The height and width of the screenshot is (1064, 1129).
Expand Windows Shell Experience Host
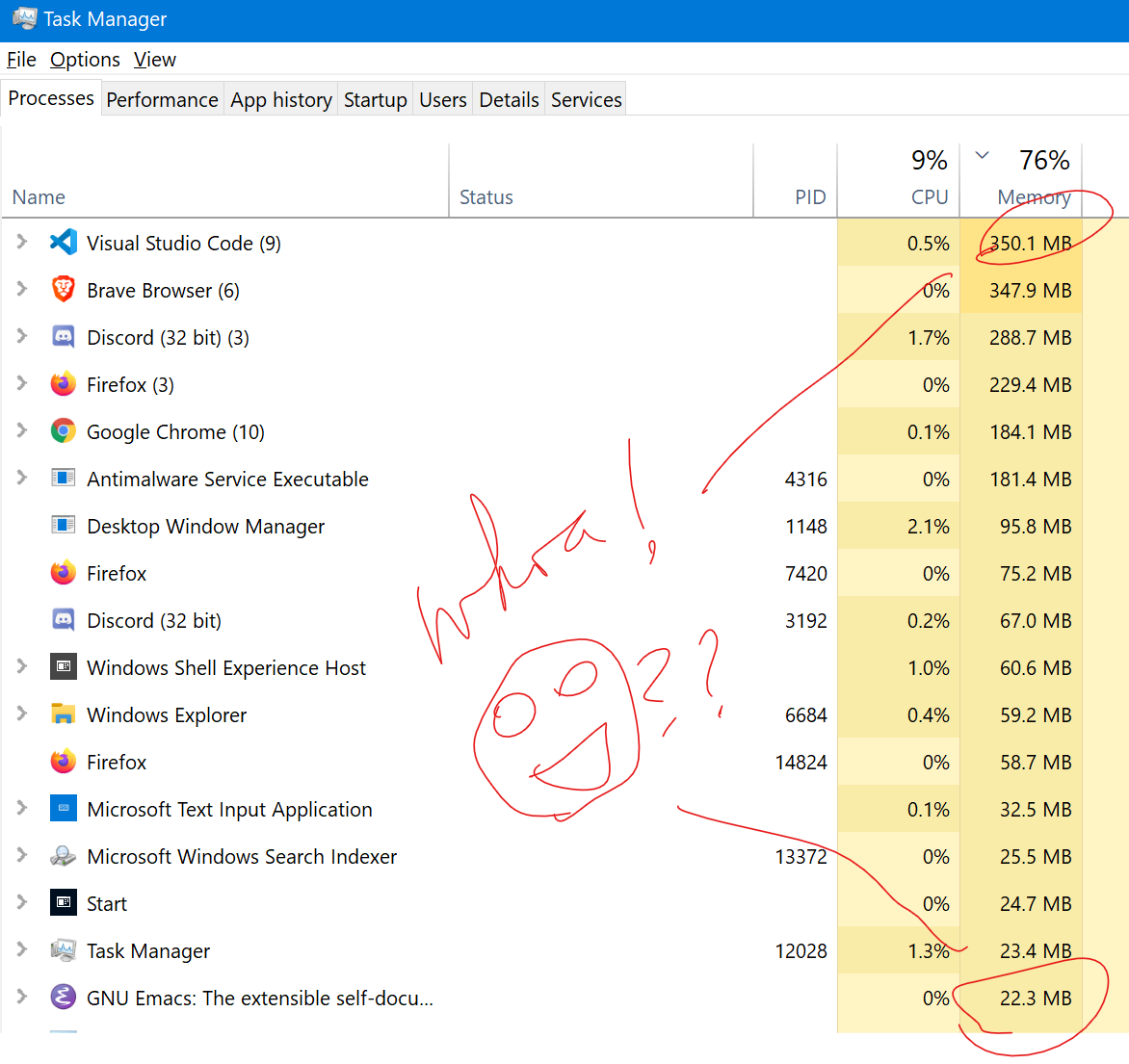[x=21, y=666]
